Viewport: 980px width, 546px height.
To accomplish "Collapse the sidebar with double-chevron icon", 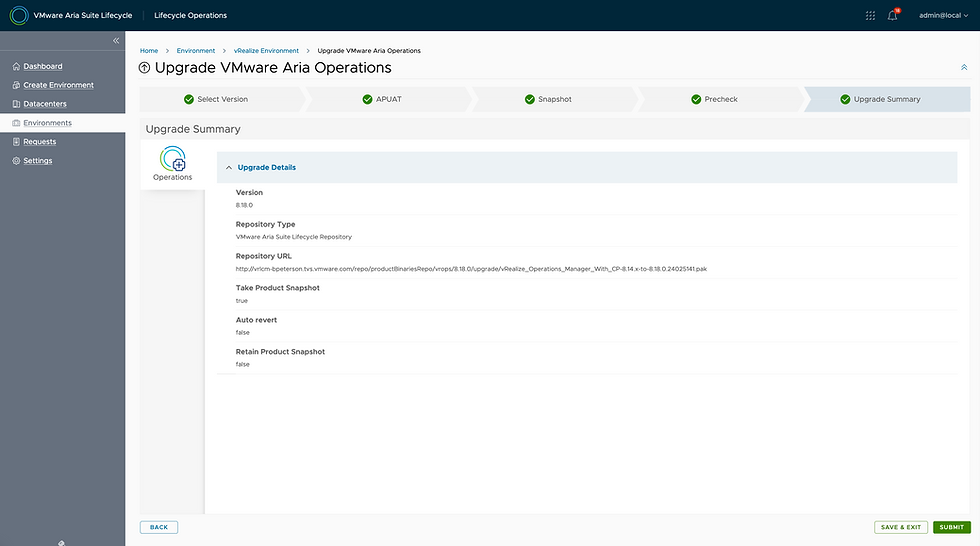I will point(116,41).
